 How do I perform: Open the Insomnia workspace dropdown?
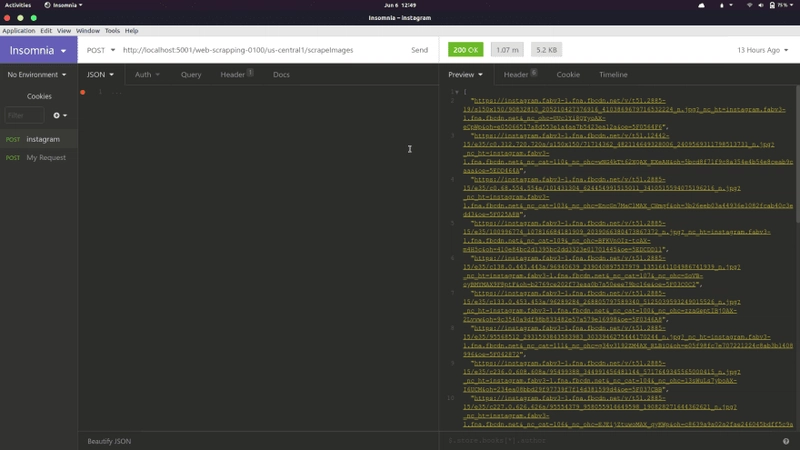(x=38, y=51)
